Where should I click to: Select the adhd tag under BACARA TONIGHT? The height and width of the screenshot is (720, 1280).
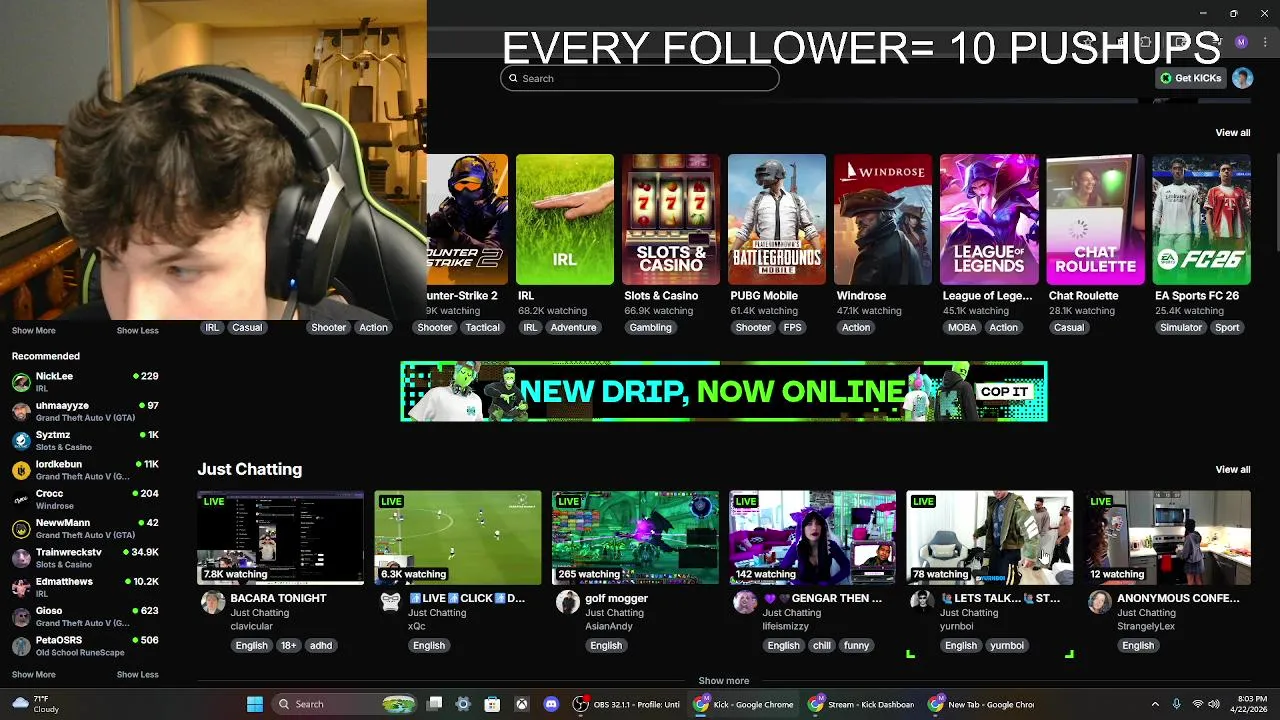click(320, 645)
